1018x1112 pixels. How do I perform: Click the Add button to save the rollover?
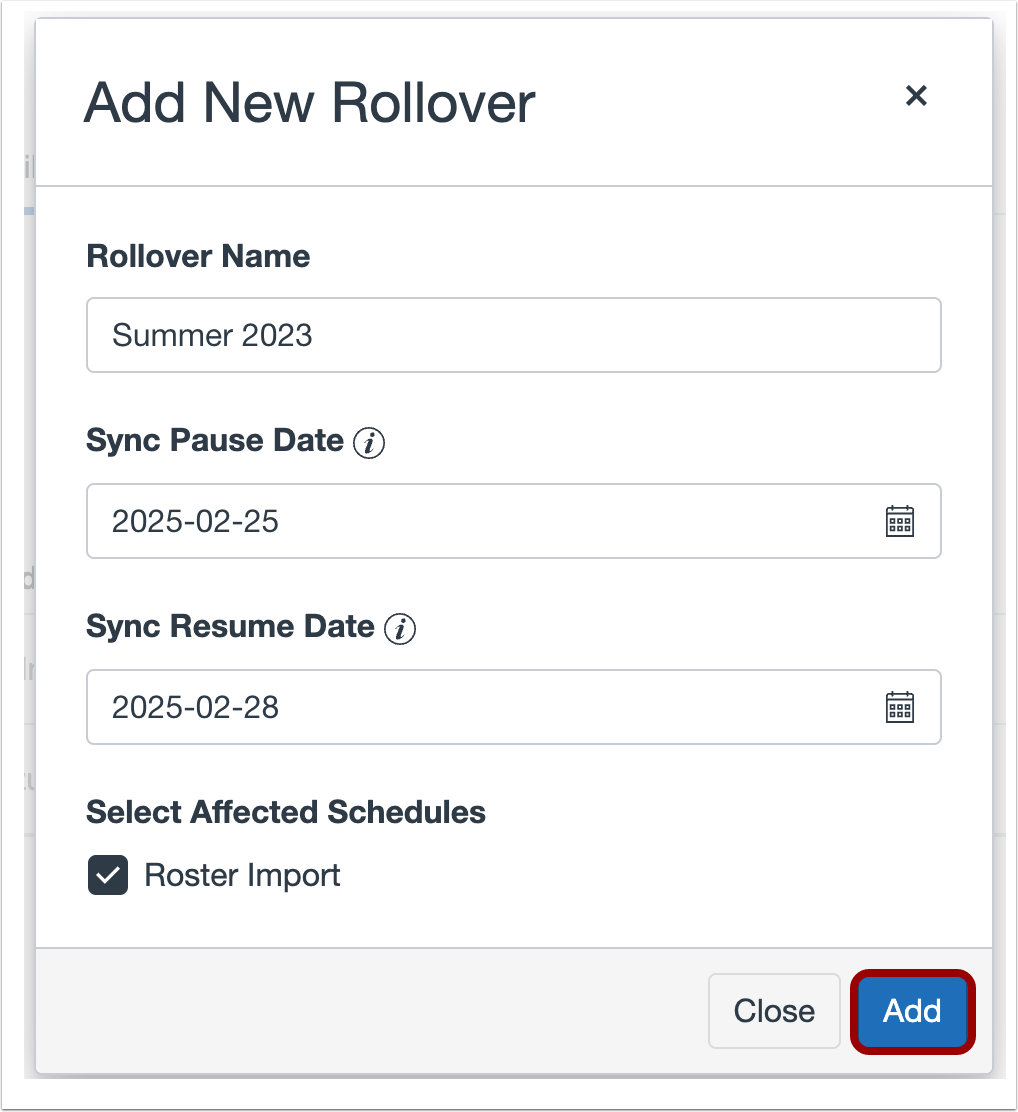(x=911, y=1011)
